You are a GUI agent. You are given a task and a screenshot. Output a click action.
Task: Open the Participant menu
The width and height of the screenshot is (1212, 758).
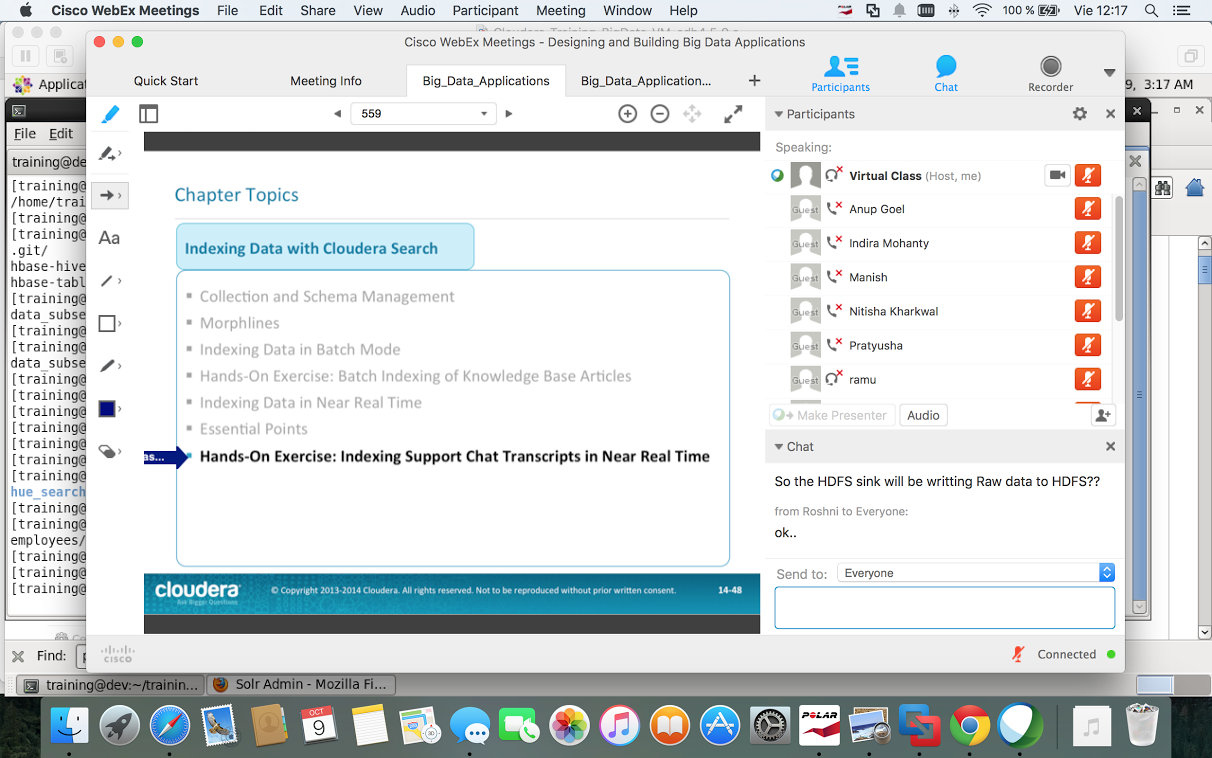(x=486, y=10)
